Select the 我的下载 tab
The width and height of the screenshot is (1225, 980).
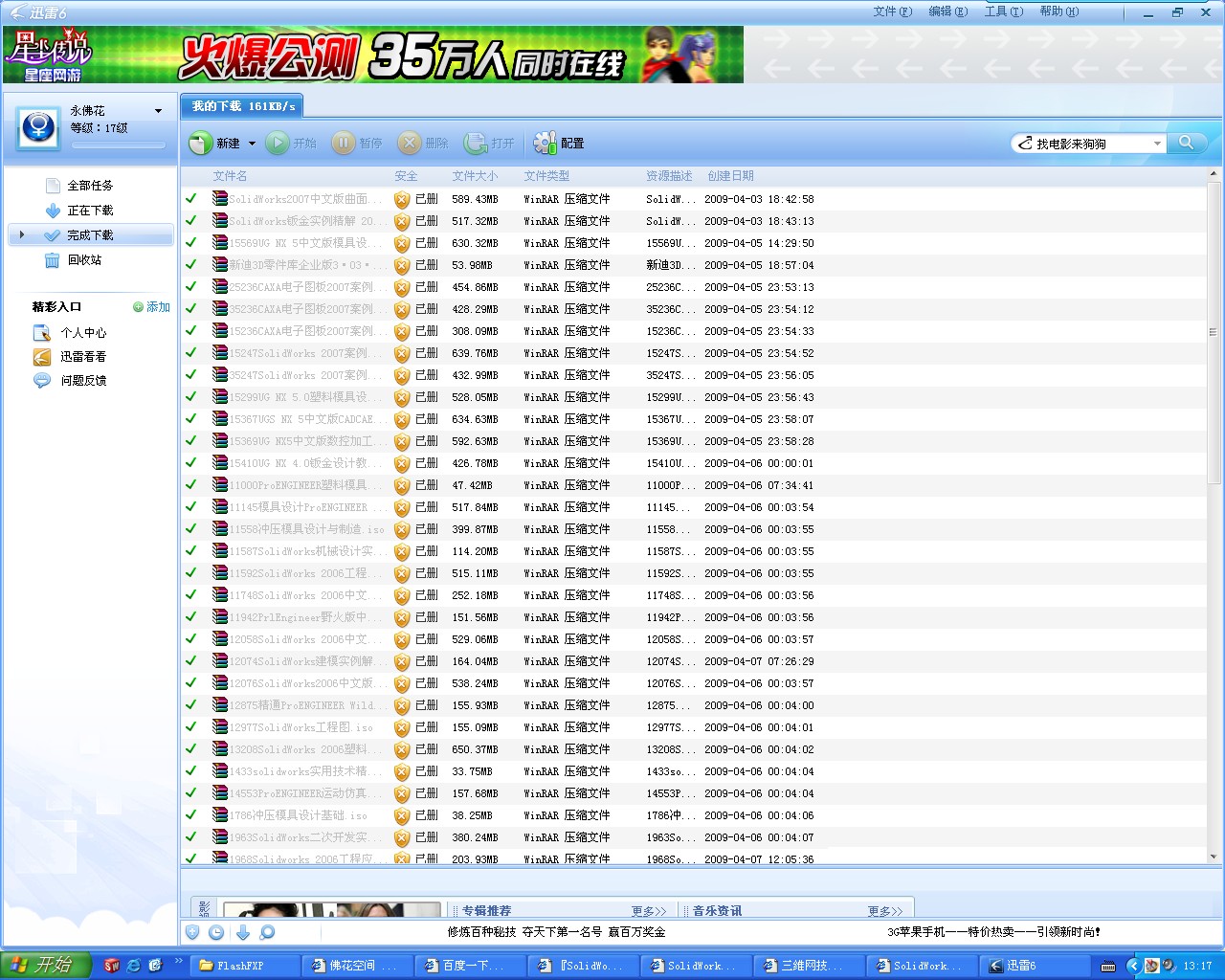coord(242,106)
